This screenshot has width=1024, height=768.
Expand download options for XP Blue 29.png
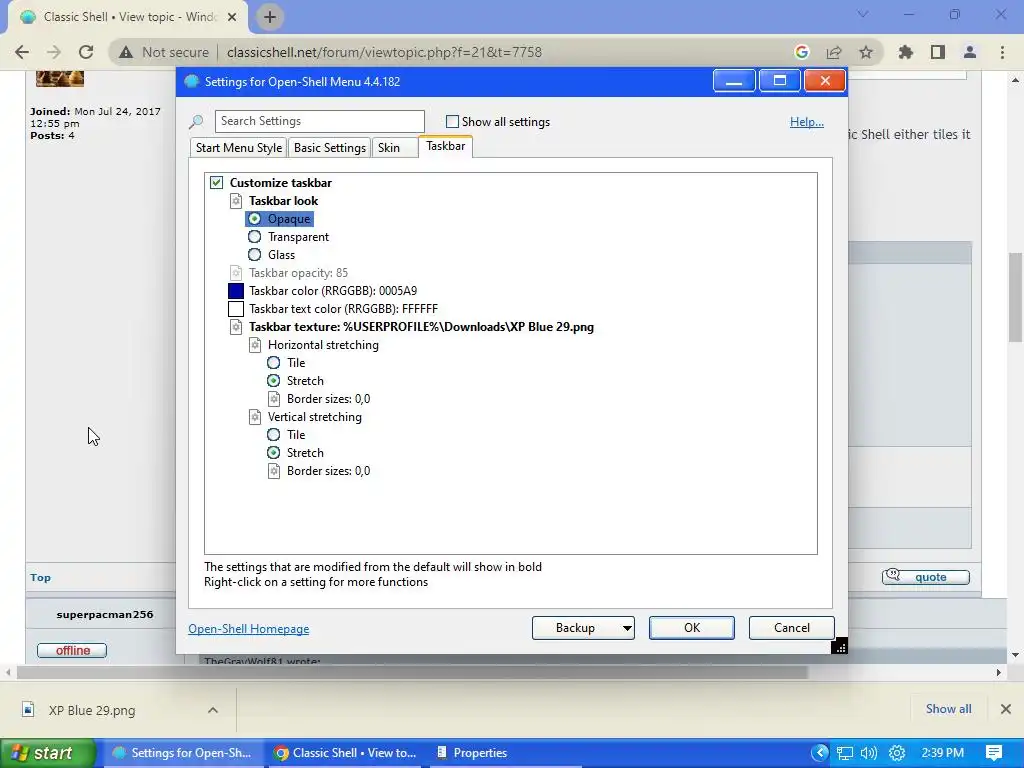(213, 710)
